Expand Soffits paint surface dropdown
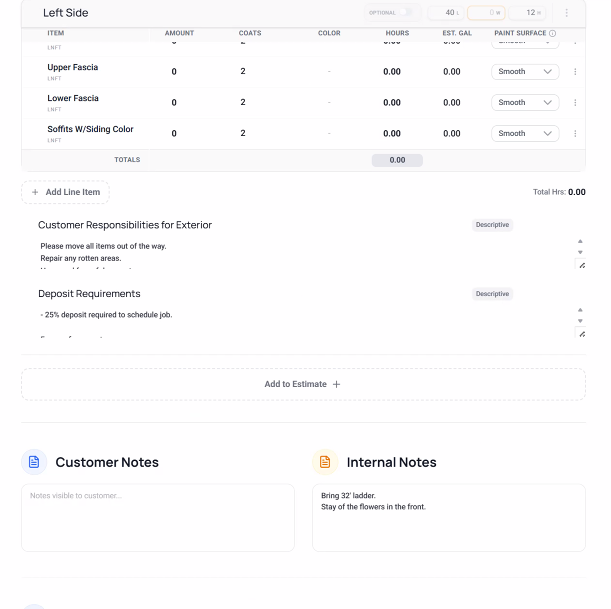The height and width of the screenshot is (609, 611). tap(525, 134)
